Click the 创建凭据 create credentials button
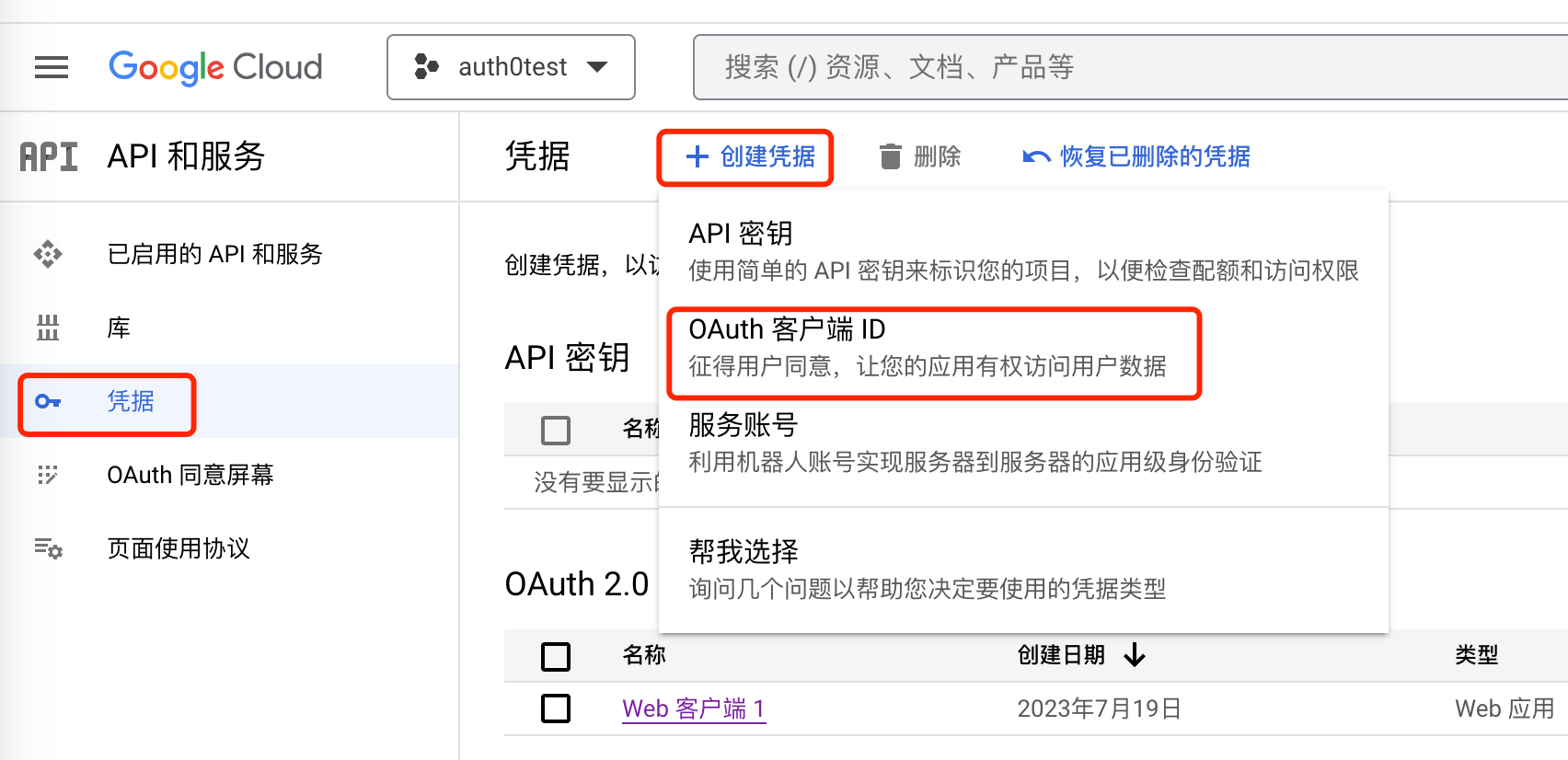Screen dimensions: 1568x760 coord(749,156)
